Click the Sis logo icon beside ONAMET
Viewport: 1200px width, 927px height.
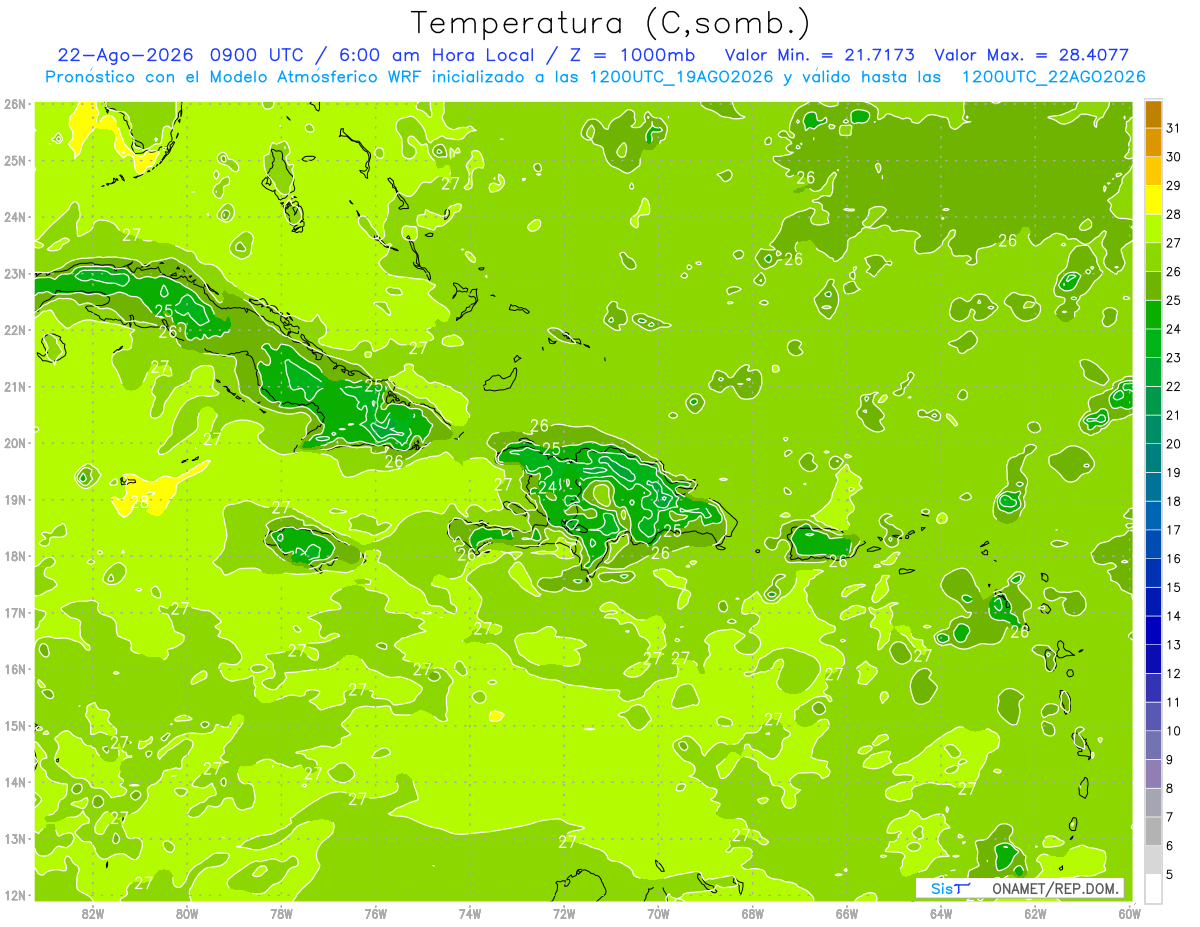pos(950,888)
